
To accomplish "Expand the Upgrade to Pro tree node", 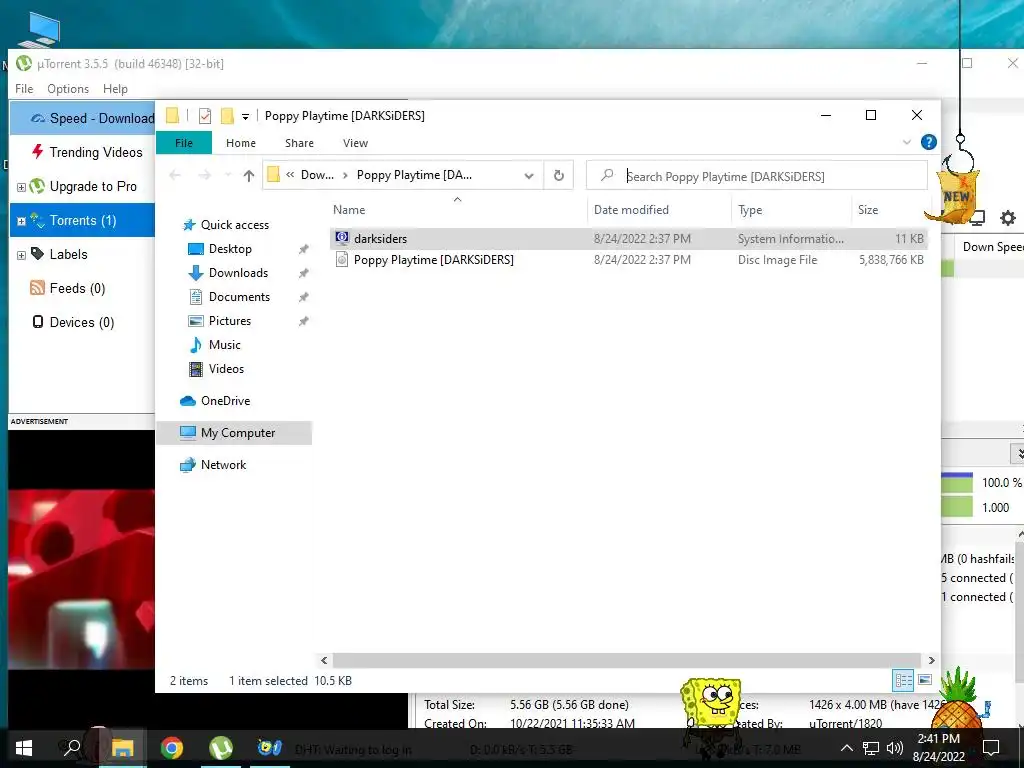I will coord(21,187).
